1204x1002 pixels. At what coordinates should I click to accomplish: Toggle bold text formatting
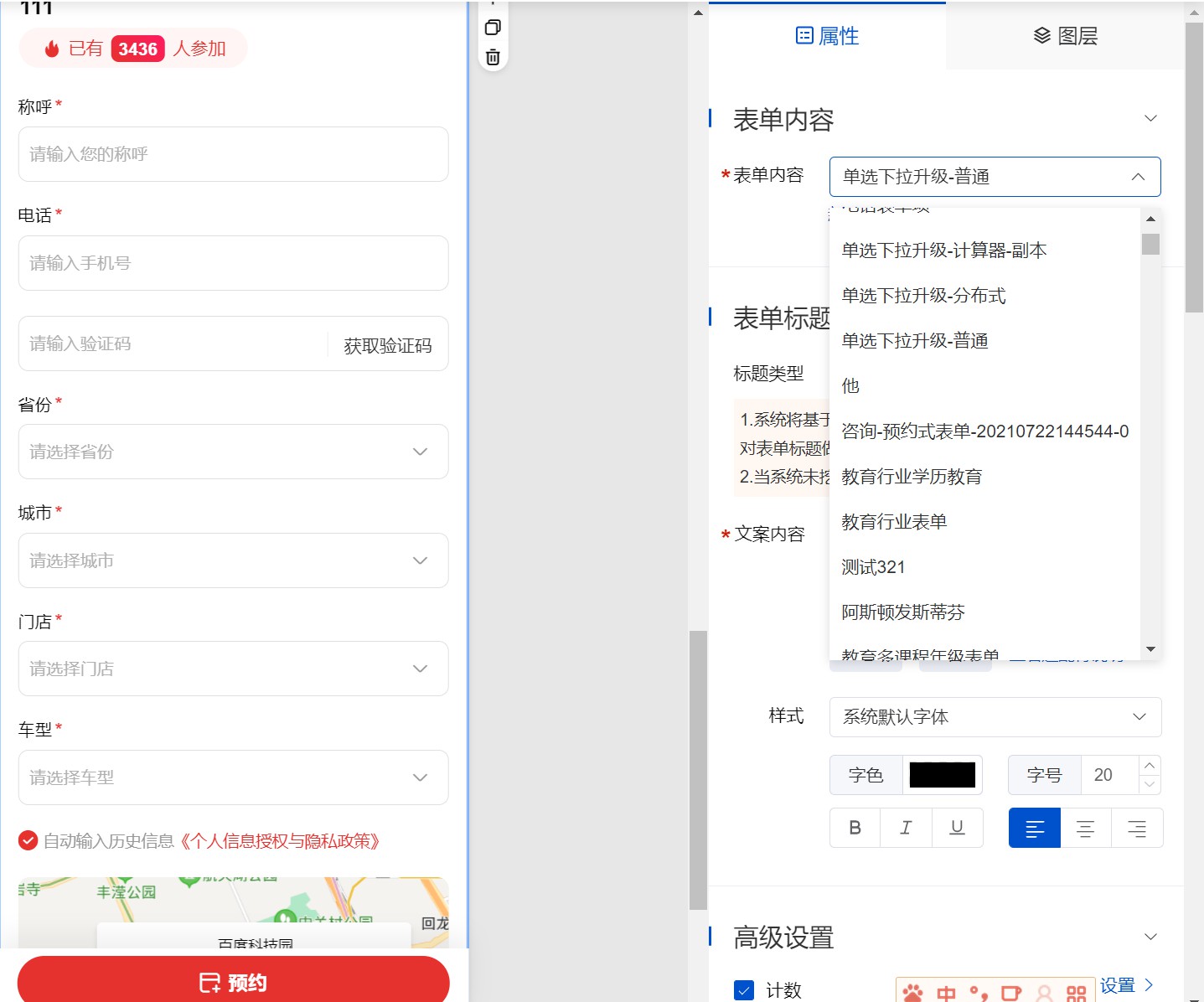[855, 828]
